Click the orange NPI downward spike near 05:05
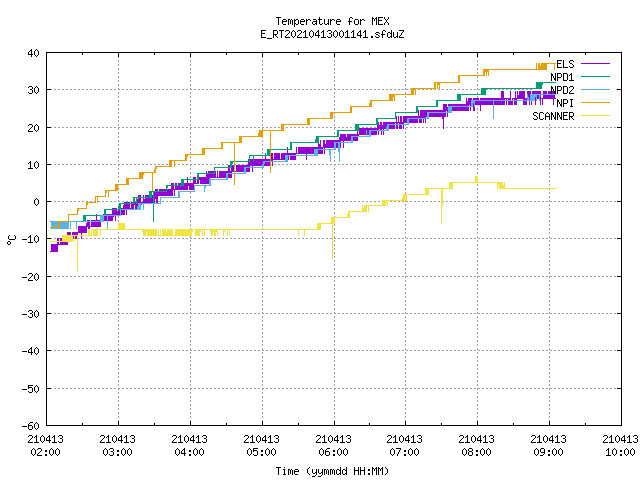The height and width of the screenshot is (480, 640). (x=270, y=152)
